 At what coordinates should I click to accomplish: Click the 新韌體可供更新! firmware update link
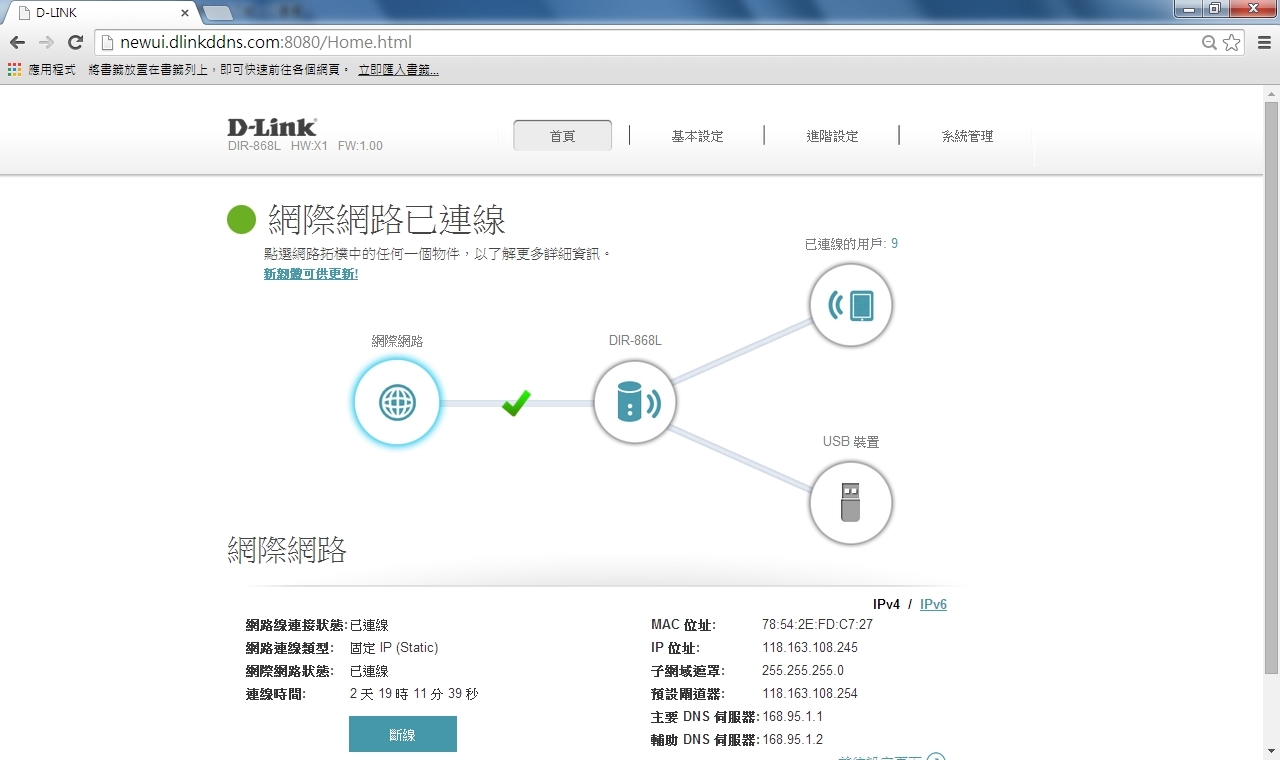pyautogui.click(x=311, y=274)
